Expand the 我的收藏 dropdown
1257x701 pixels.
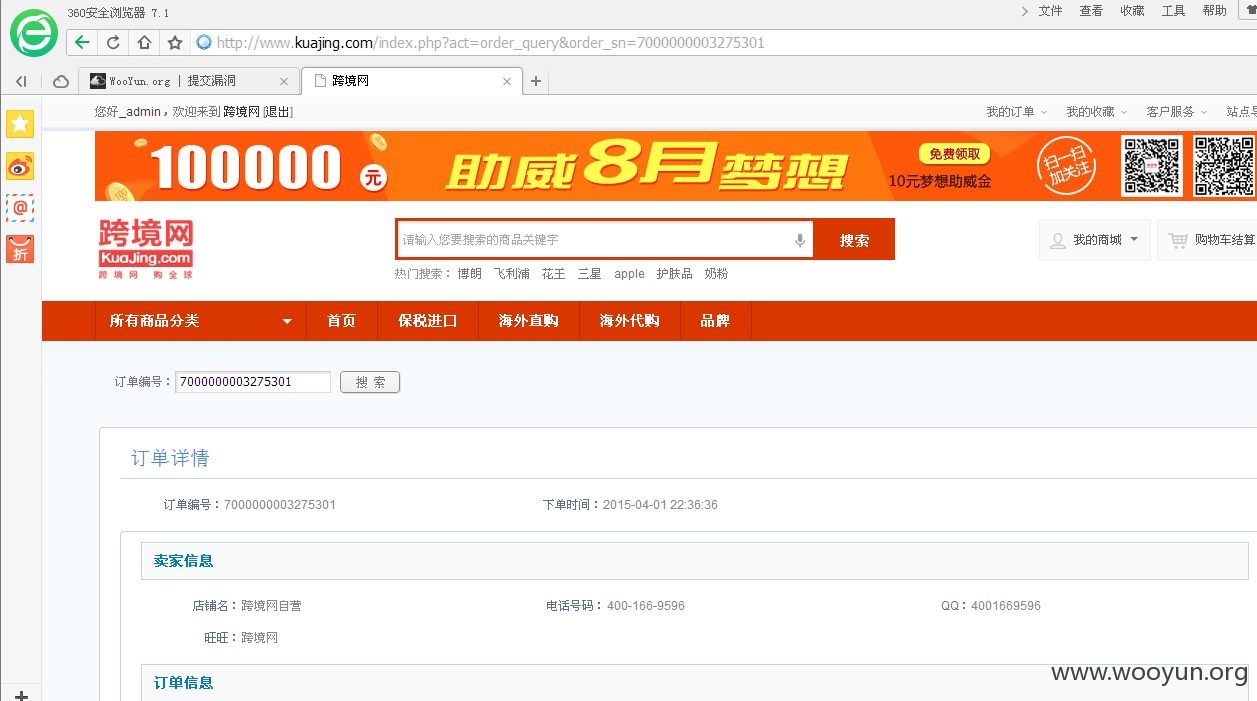click(x=1097, y=112)
